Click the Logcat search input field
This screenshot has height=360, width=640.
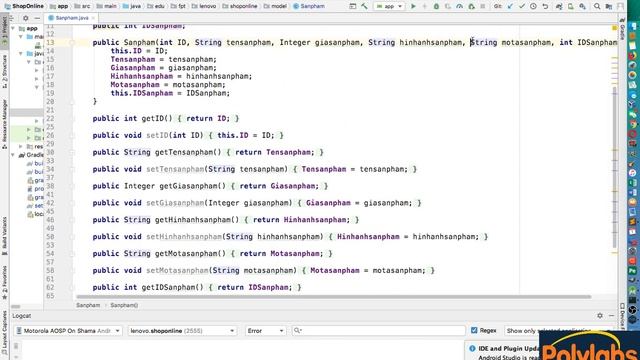pyautogui.click(x=378, y=331)
